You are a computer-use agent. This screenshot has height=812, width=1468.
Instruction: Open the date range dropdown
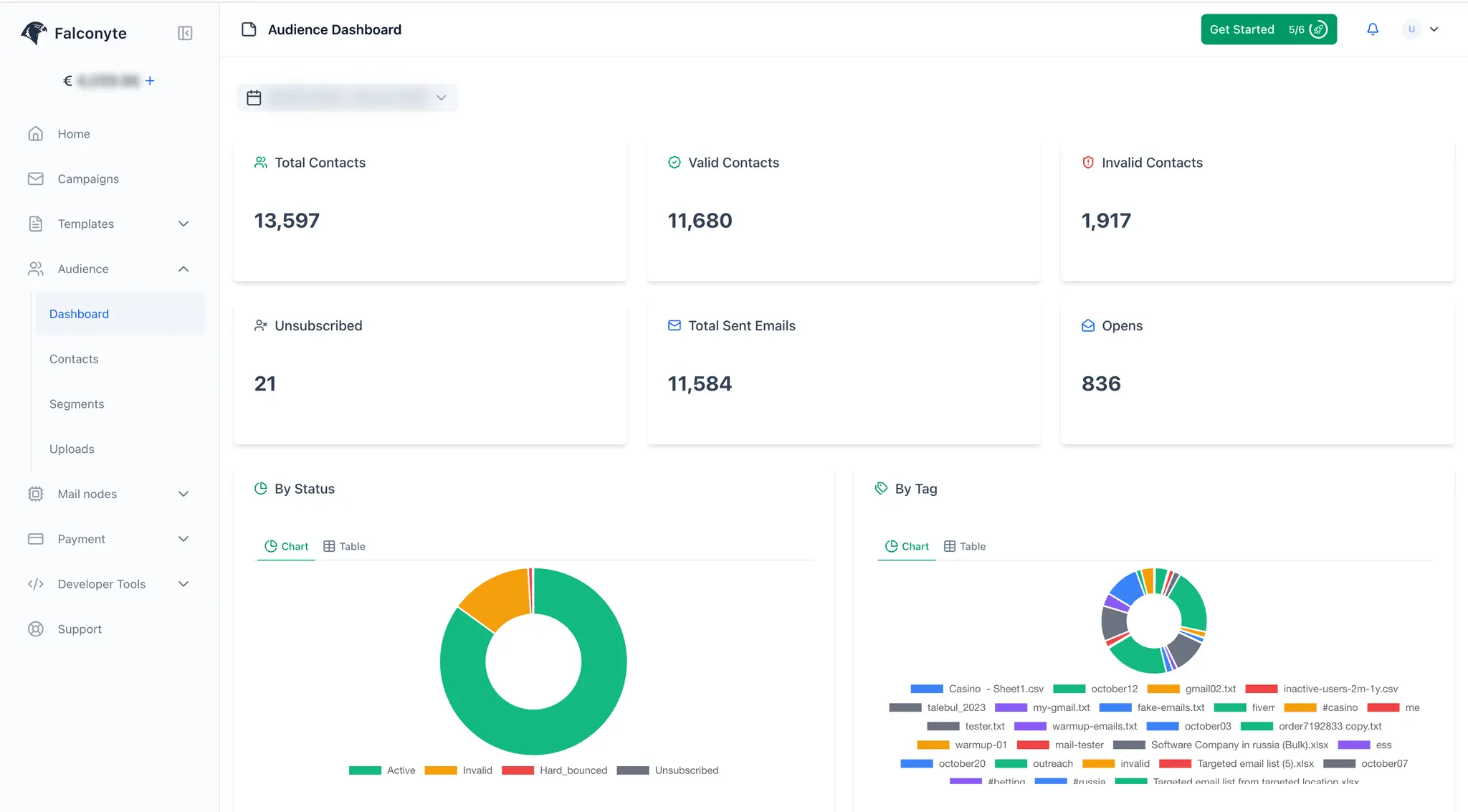347,97
